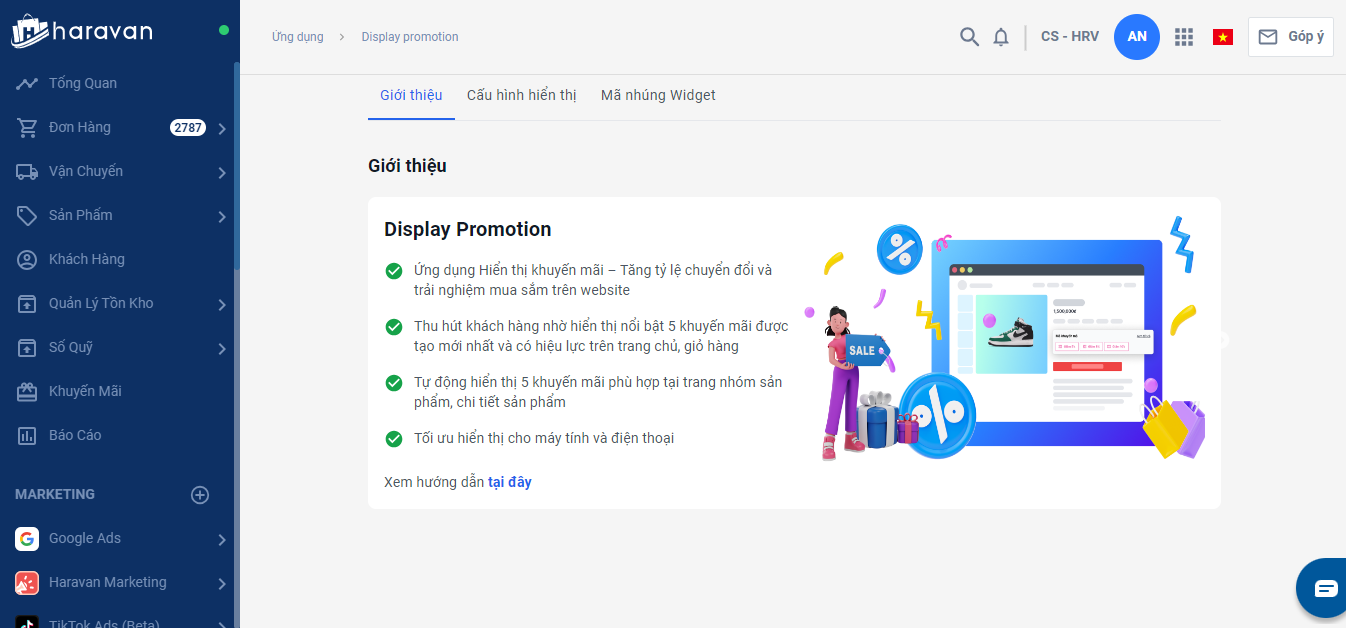This screenshot has width=1346, height=628.
Task: Click the TikTok Ads icon
Action: pyautogui.click(x=27, y=622)
